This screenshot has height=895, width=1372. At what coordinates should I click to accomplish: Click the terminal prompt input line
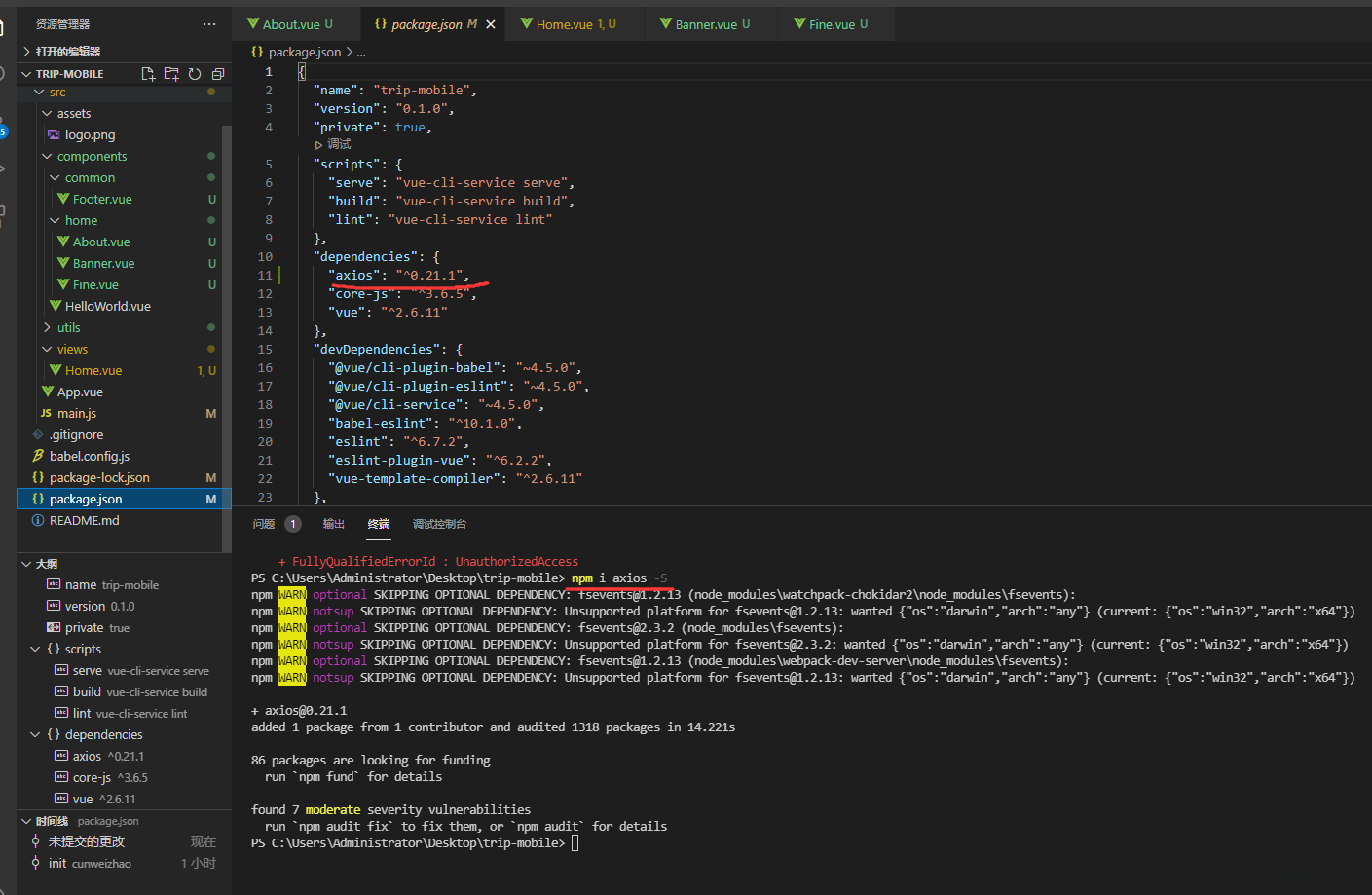575,843
